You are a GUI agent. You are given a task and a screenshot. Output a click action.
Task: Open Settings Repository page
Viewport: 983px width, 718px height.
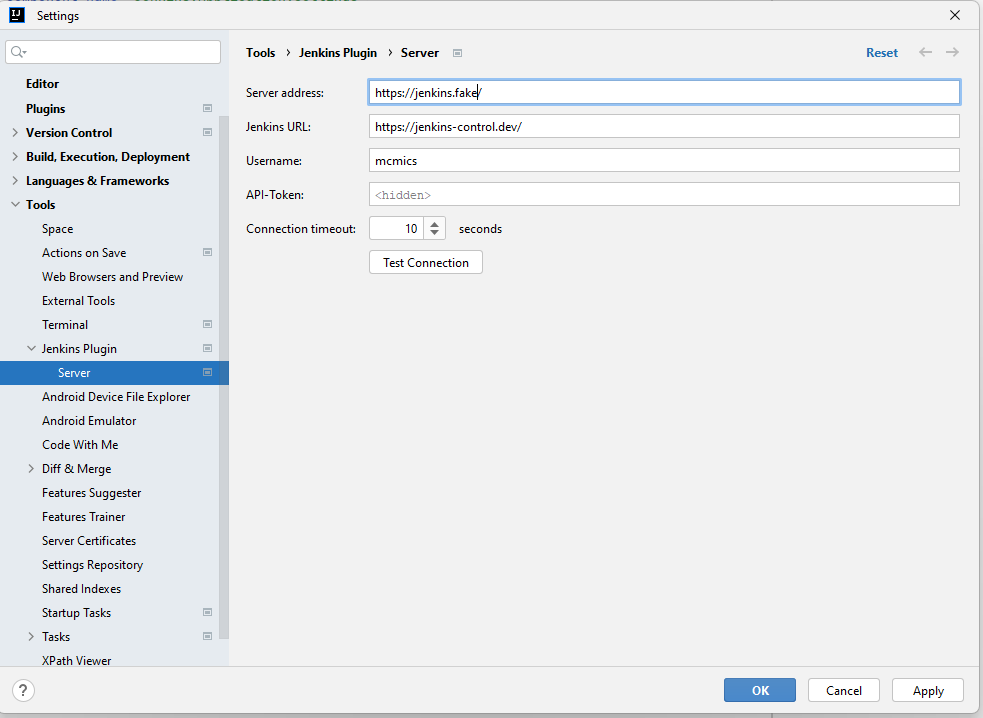[92, 565]
